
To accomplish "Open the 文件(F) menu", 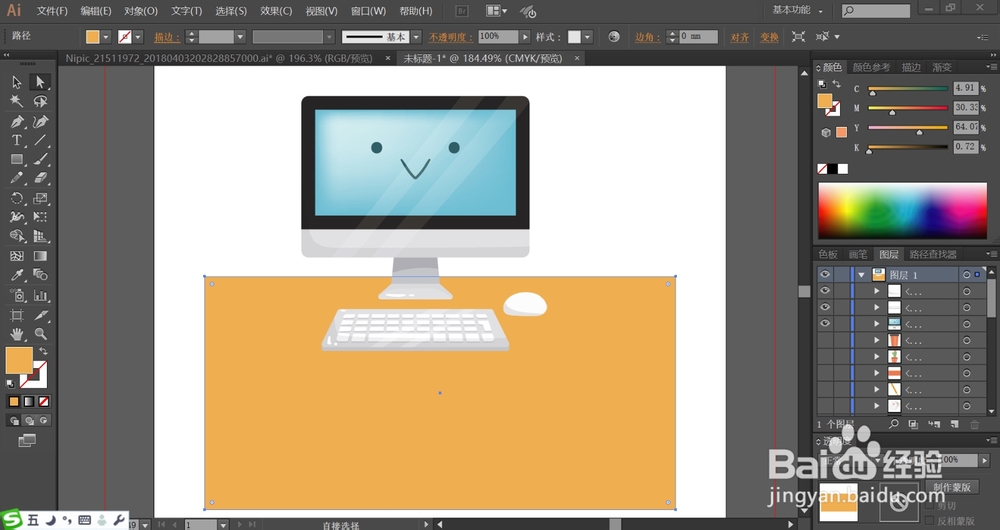I will pos(52,11).
